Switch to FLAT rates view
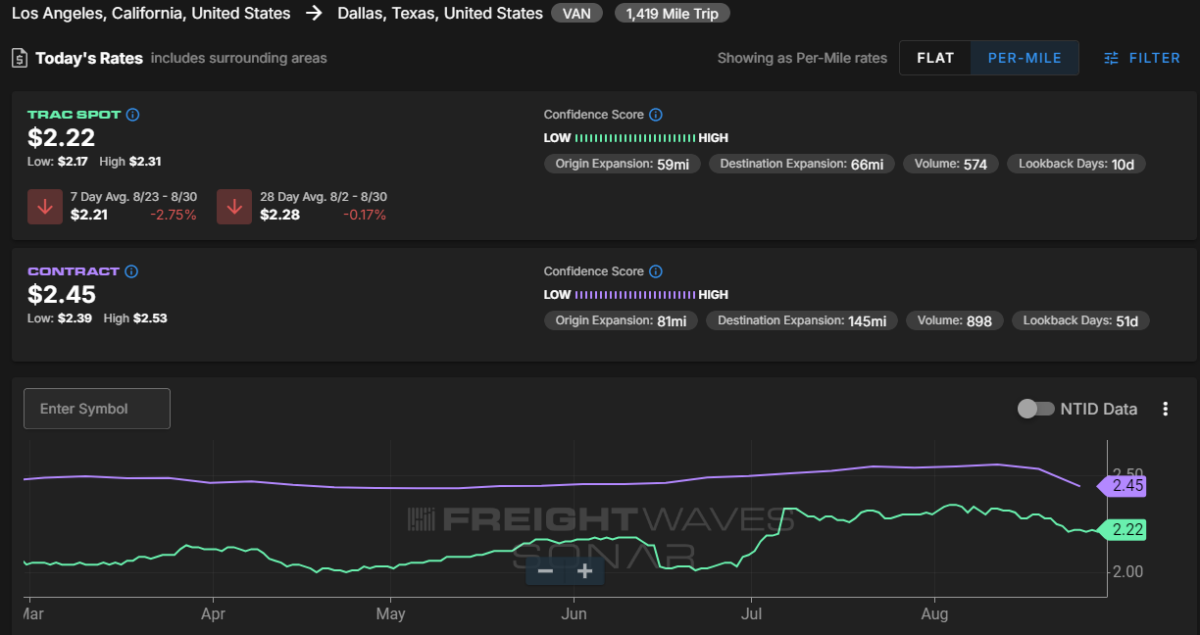Image resolution: width=1200 pixels, height=635 pixels. (935, 58)
